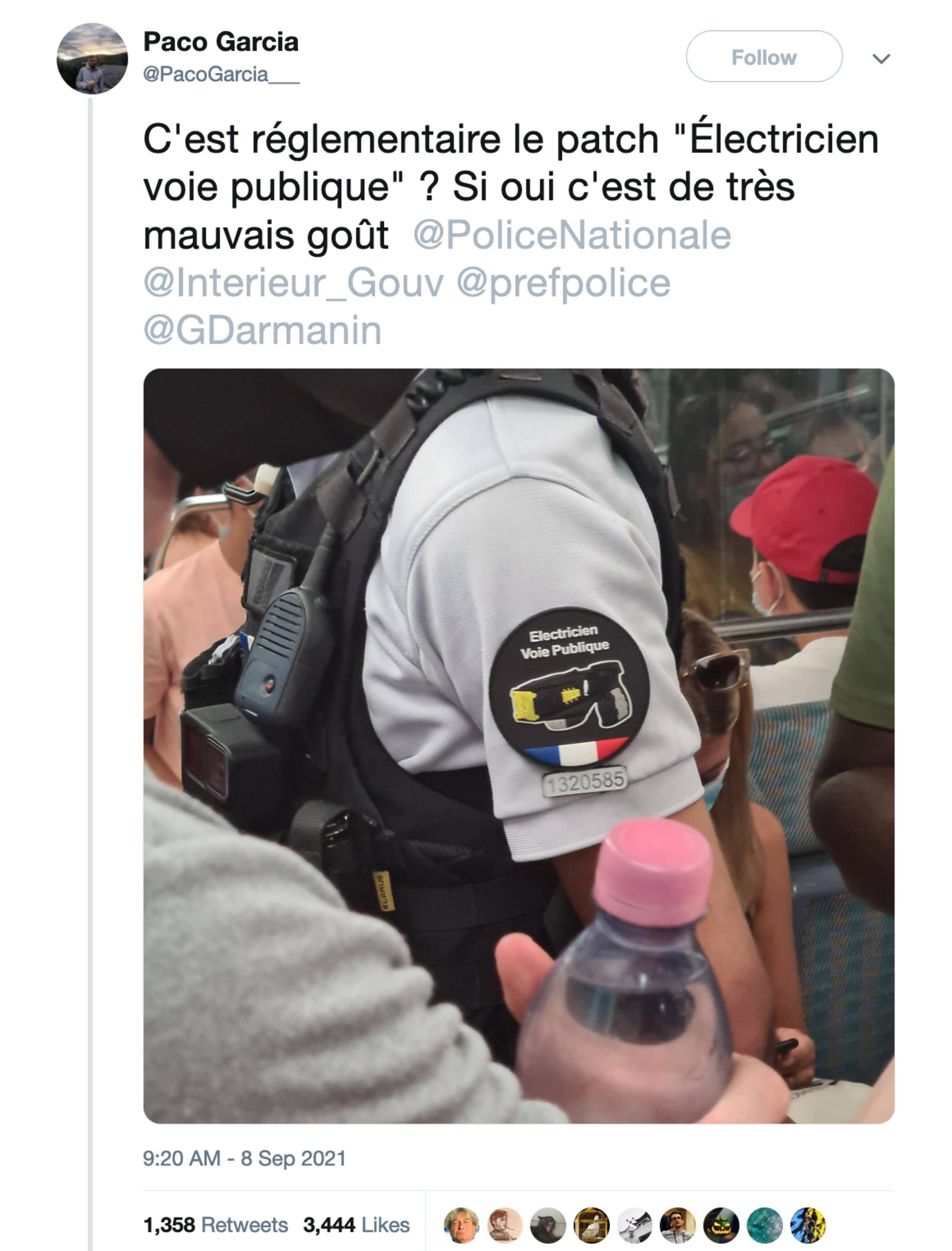Open the blue and yellow comic avatar
This screenshot has height=1251, width=952.
pyautogui.click(x=808, y=1225)
